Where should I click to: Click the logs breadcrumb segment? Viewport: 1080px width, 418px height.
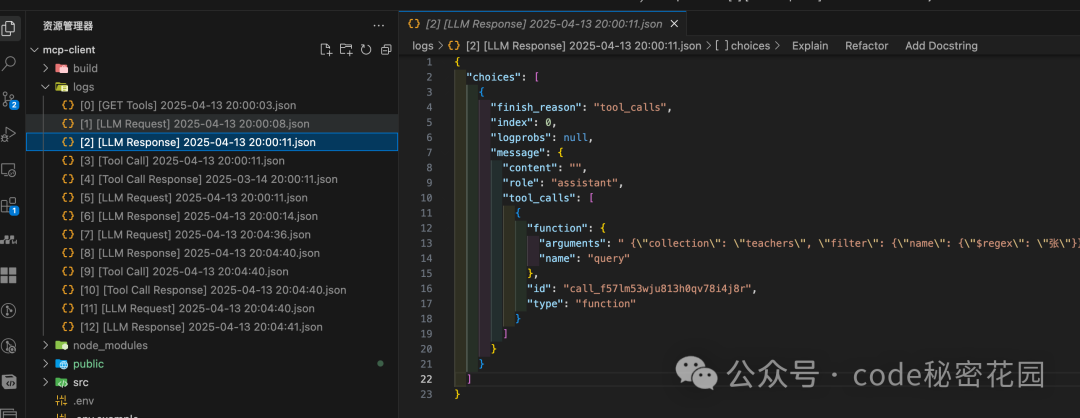[x=423, y=46]
